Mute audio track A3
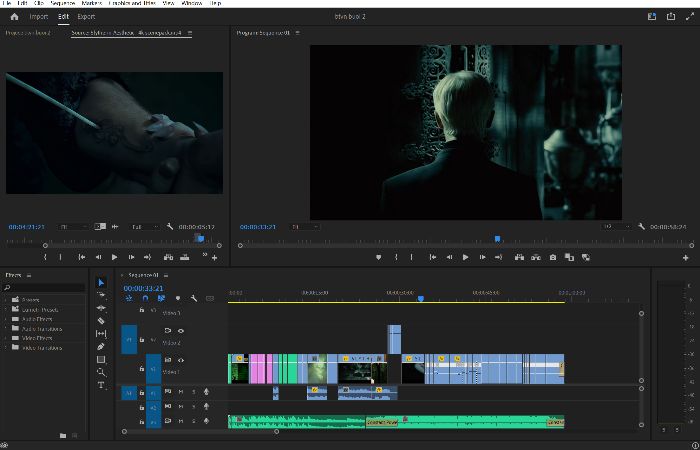The height and width of the screenshot is (450, 700). 181,421
